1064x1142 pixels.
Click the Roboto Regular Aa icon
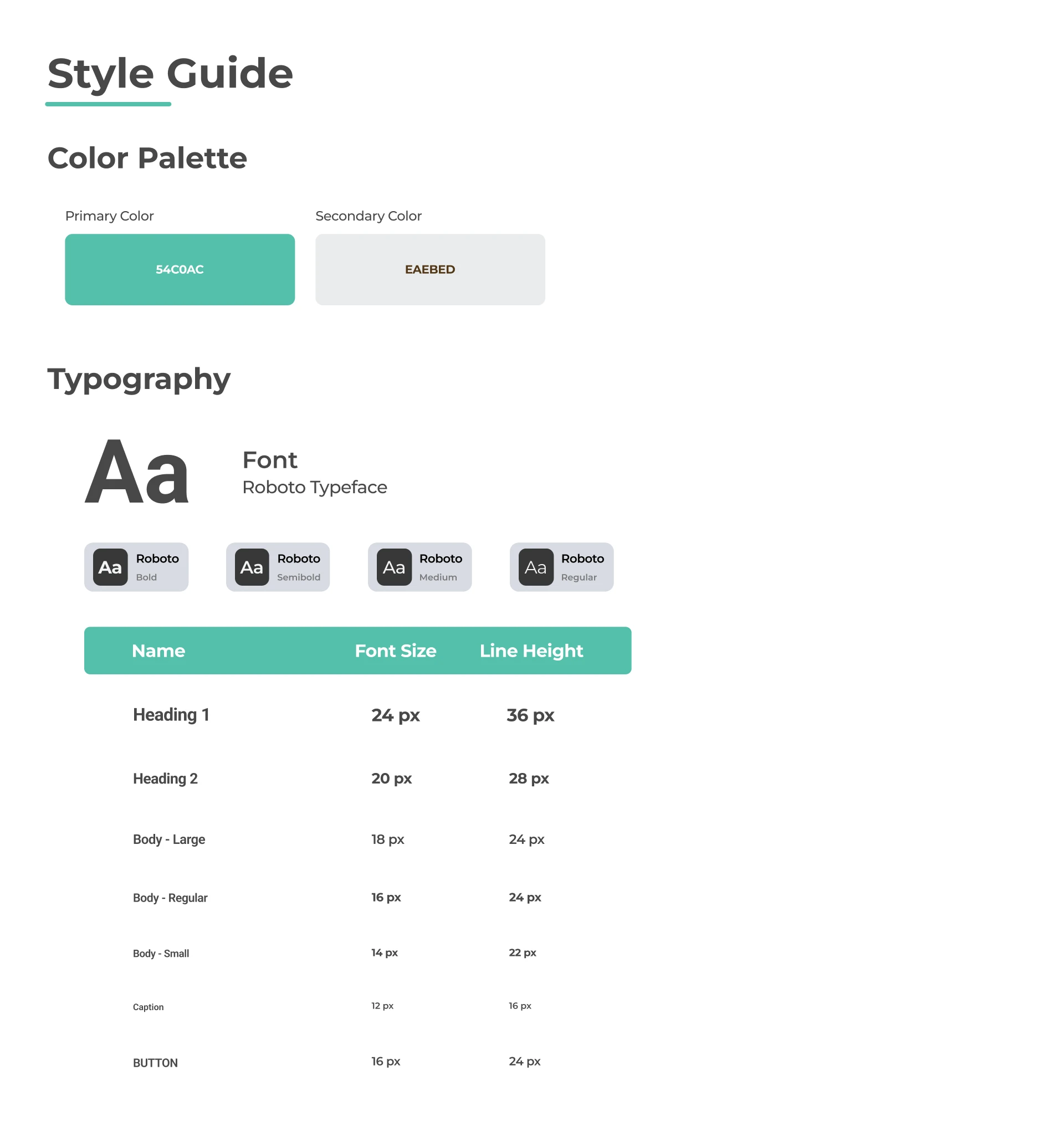pos(536,567)
